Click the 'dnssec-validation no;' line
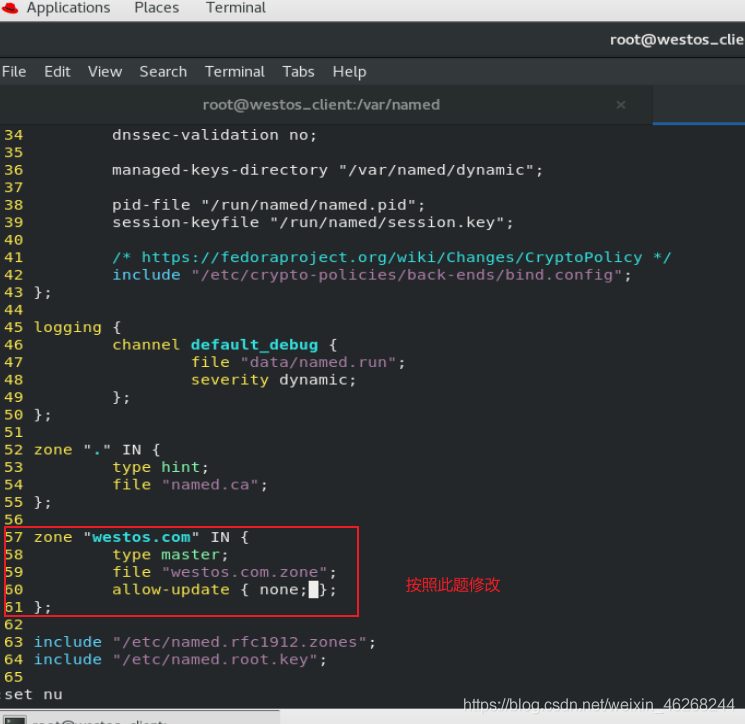745x724 pixels. (x=214, y=135)
